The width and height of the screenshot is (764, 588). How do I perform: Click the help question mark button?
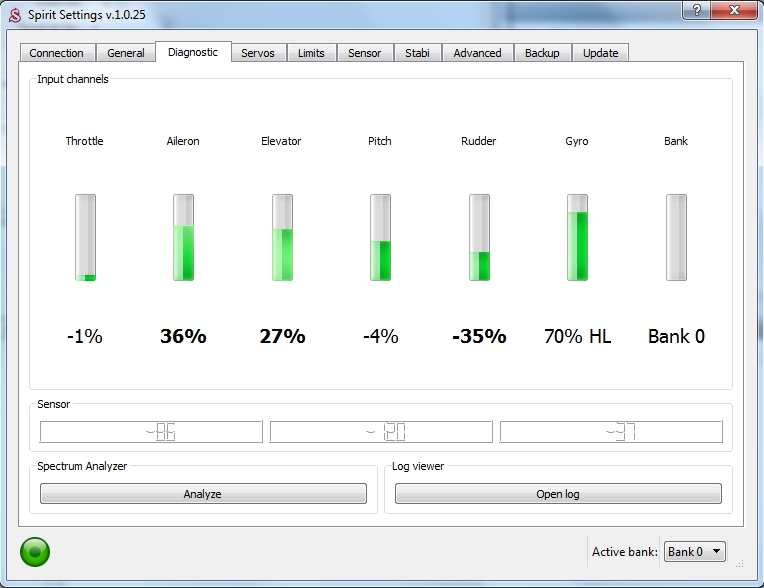[694, 10]
